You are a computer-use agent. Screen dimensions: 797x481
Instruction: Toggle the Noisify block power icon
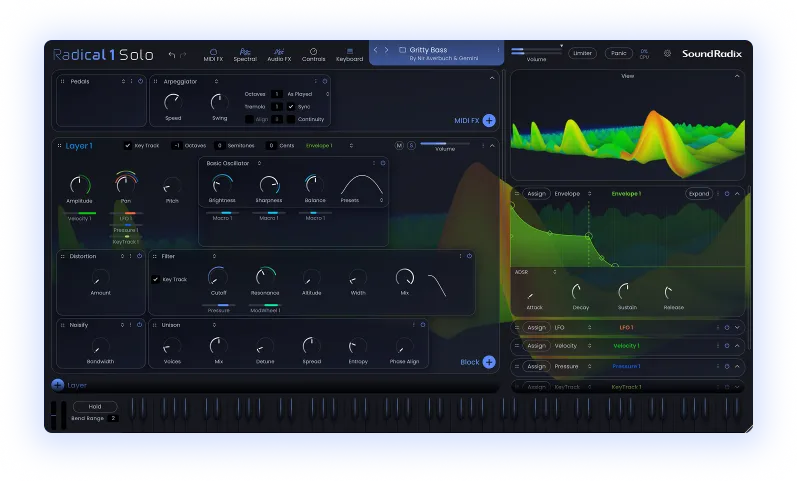click(139, 325)
